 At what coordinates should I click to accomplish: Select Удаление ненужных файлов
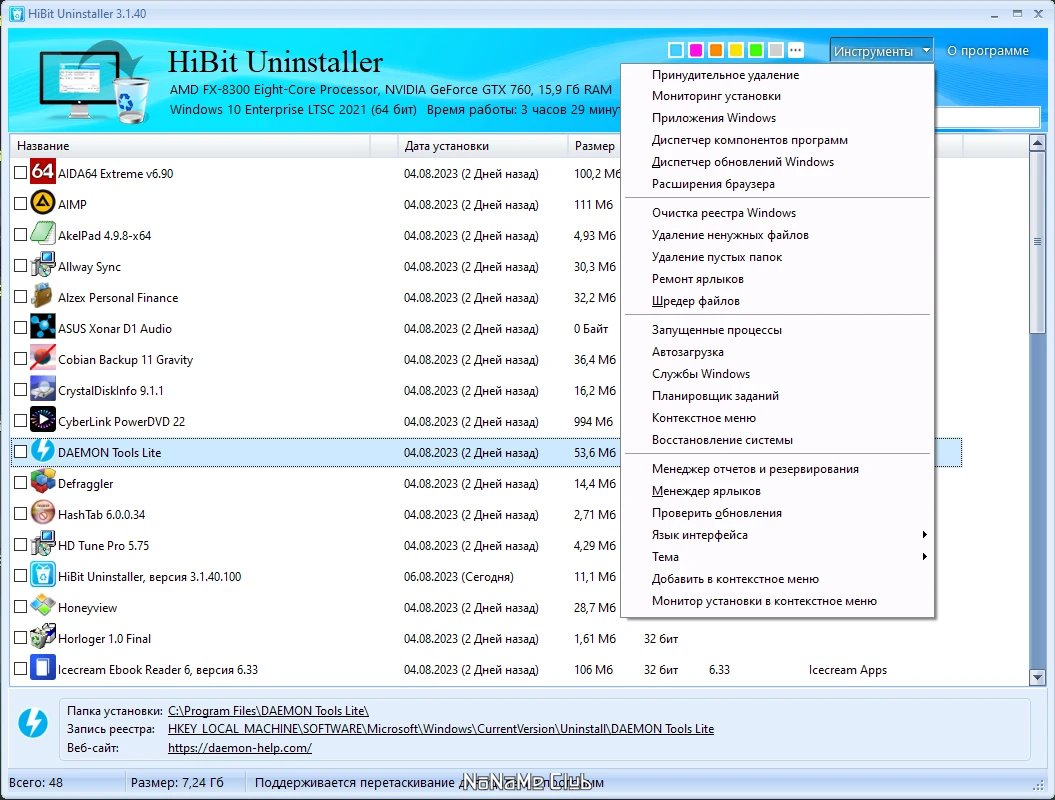click(x=778, y=235)
